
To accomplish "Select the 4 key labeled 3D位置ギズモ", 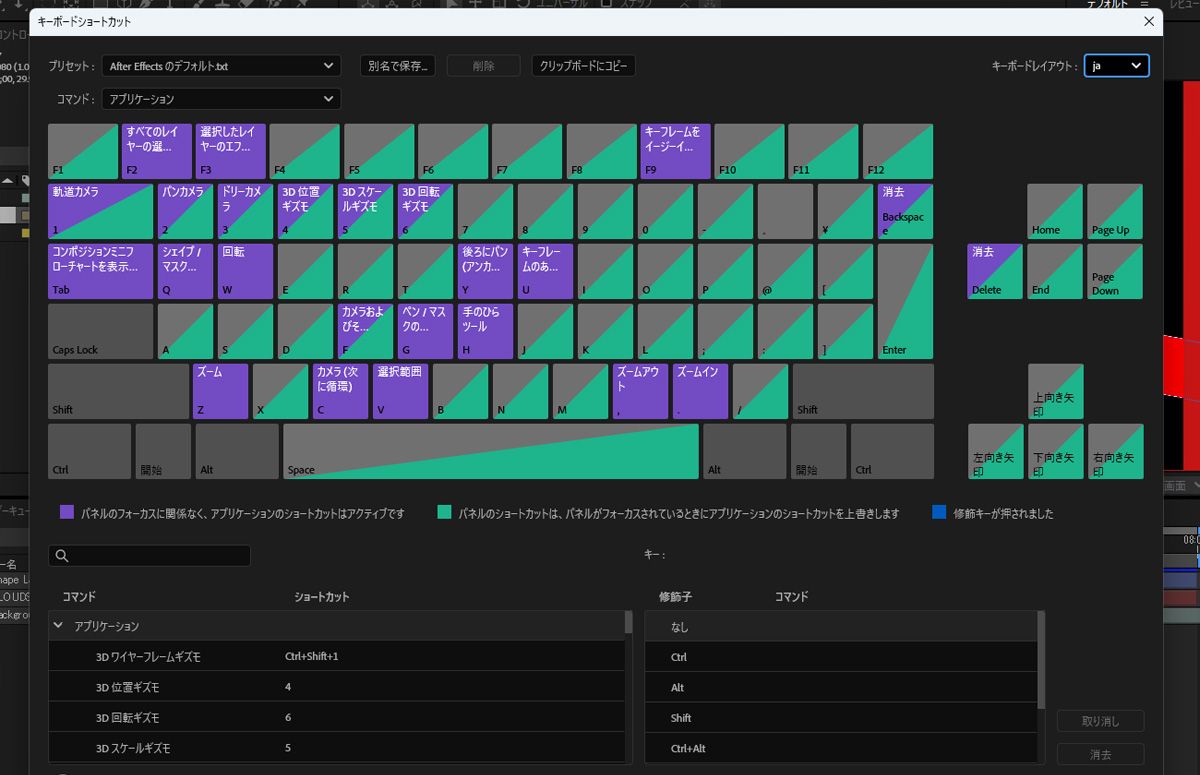I will [306, 211].
